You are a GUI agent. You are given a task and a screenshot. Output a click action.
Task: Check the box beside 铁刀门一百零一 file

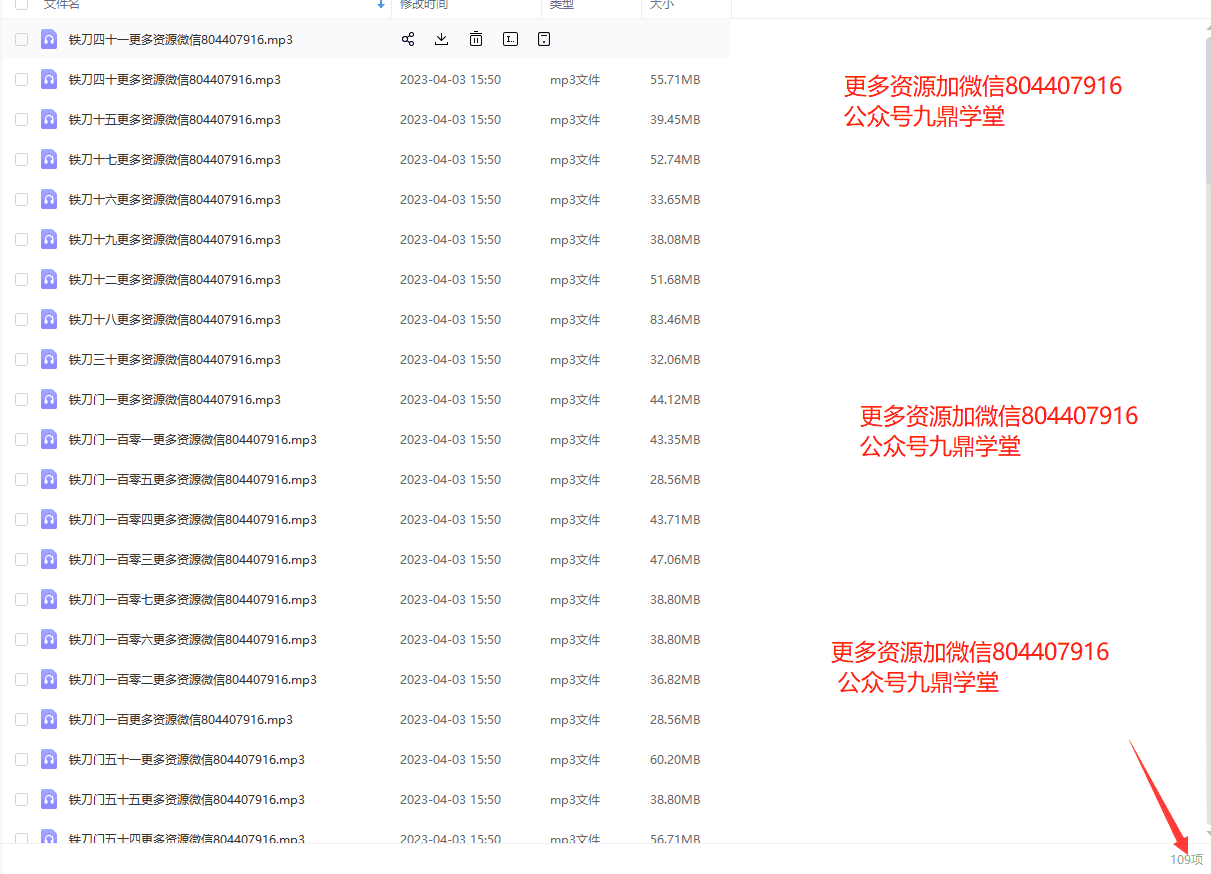pyautogui.click(x=21, y=439)
